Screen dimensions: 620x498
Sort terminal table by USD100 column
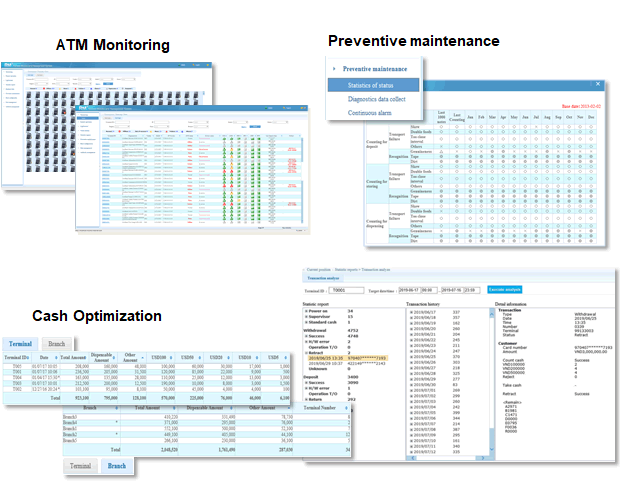tap(171, 358)
